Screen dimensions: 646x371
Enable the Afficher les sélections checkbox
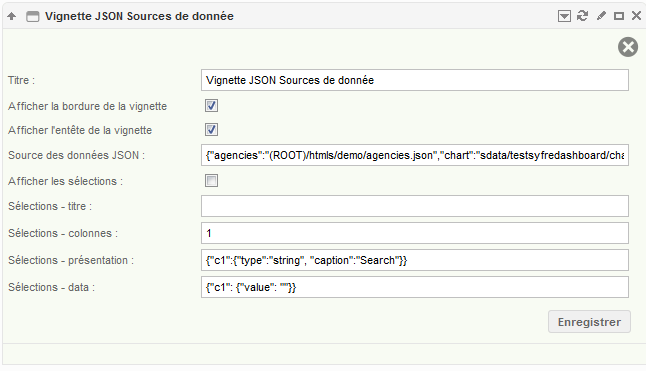coord(211,180)
